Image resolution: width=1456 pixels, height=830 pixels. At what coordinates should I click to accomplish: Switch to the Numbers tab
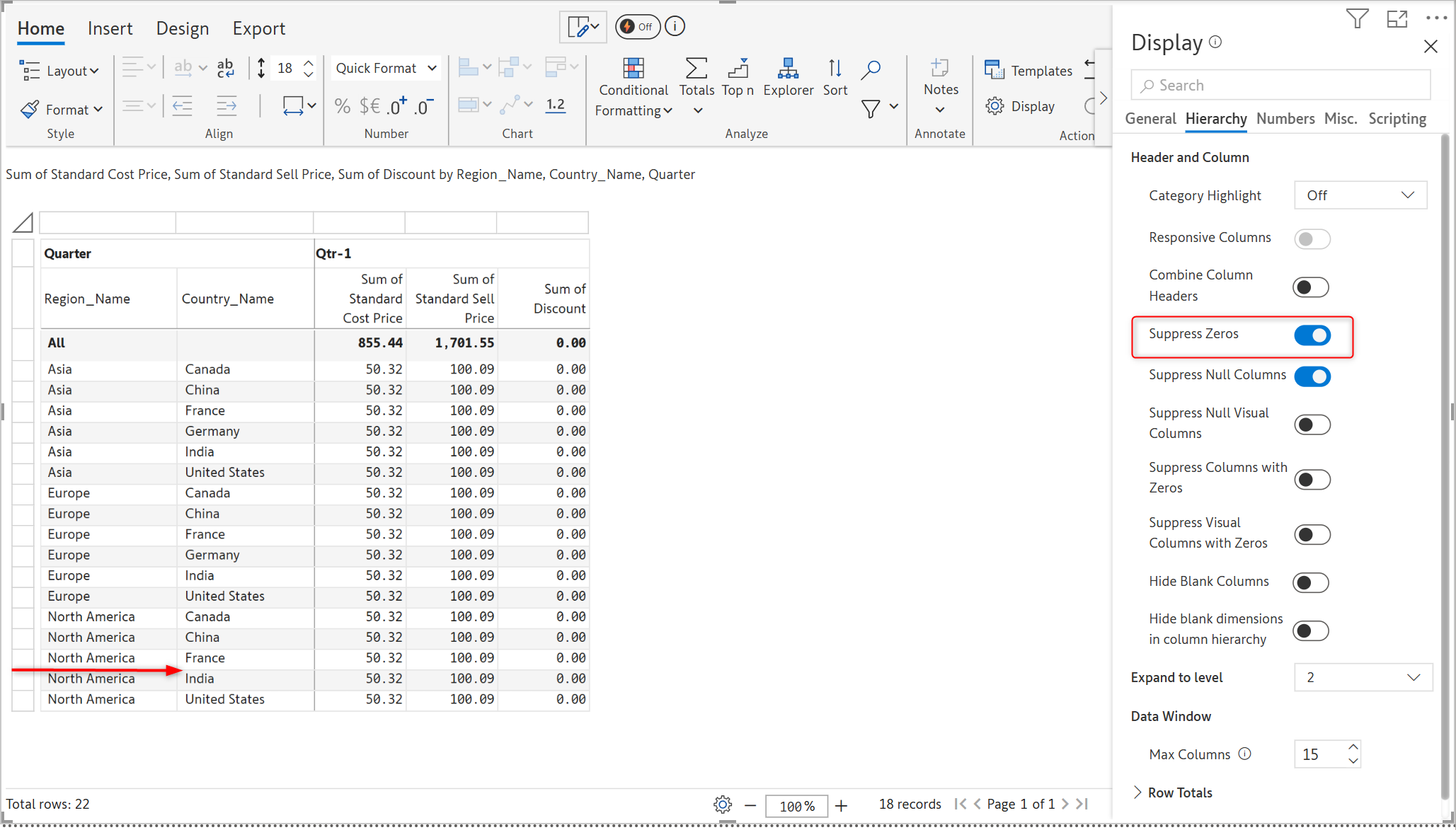click(1285, 119)
